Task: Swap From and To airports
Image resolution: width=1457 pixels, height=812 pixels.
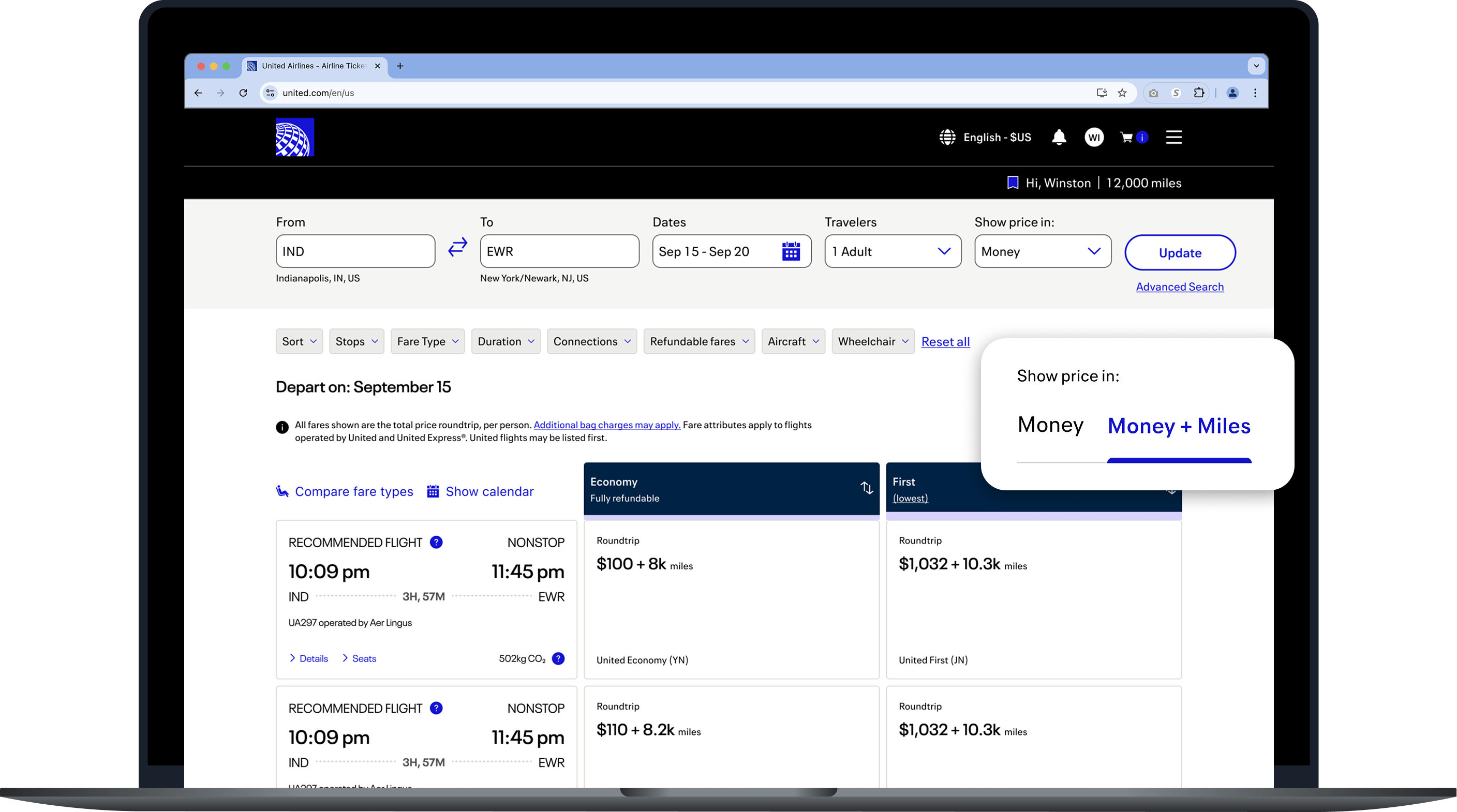Action: click(457, 247)
